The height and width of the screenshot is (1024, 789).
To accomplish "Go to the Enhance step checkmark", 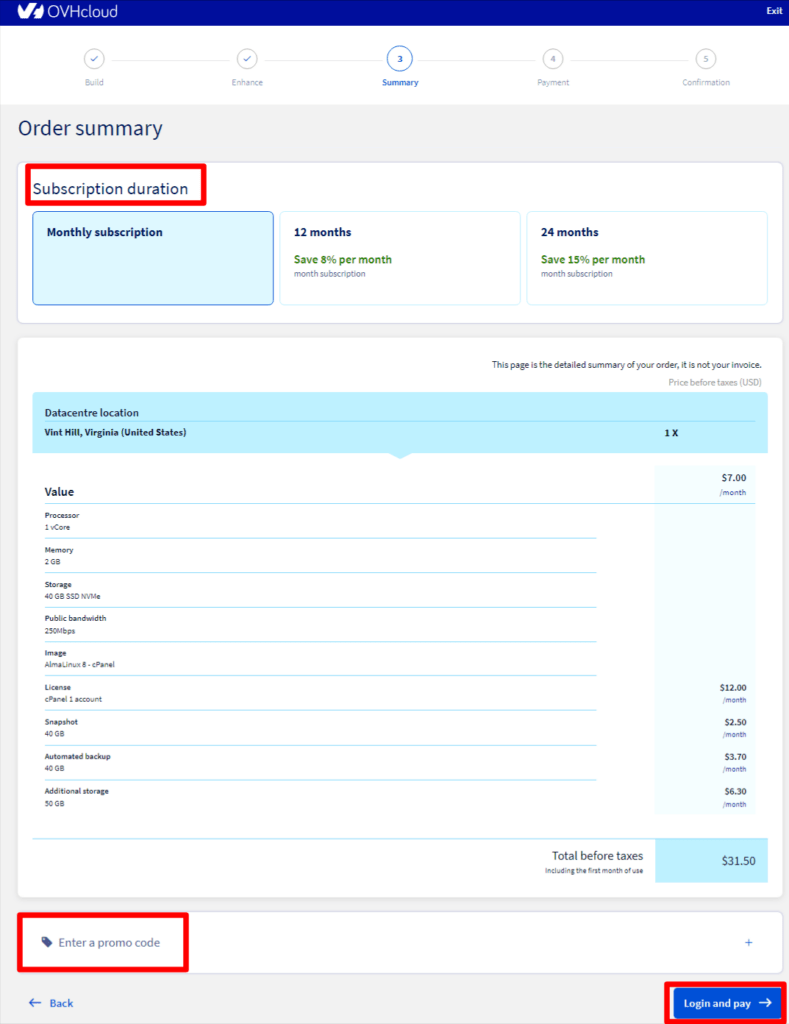I will tap(247, 59).
